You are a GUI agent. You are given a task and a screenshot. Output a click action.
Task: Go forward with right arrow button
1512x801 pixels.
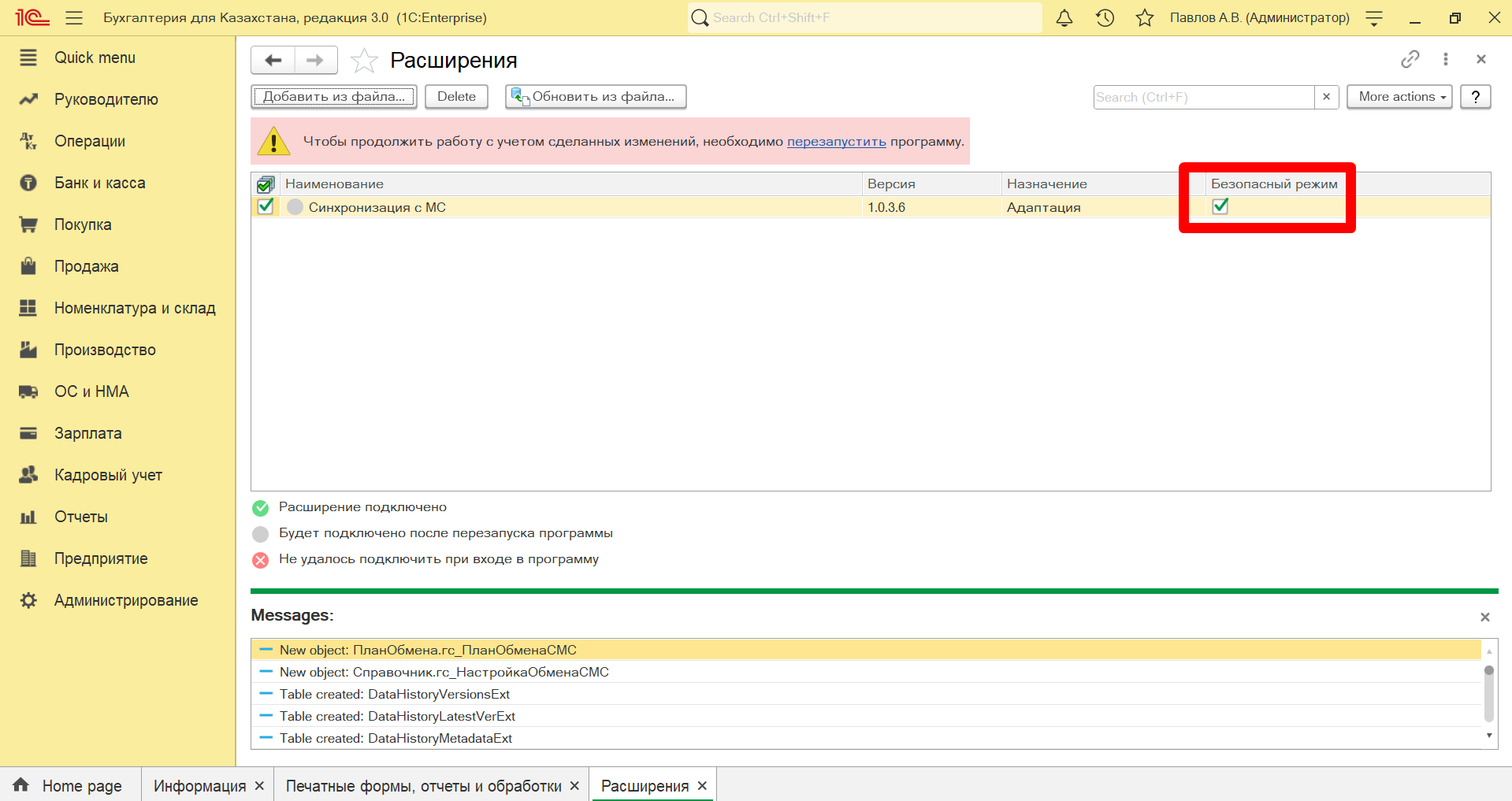316,60
